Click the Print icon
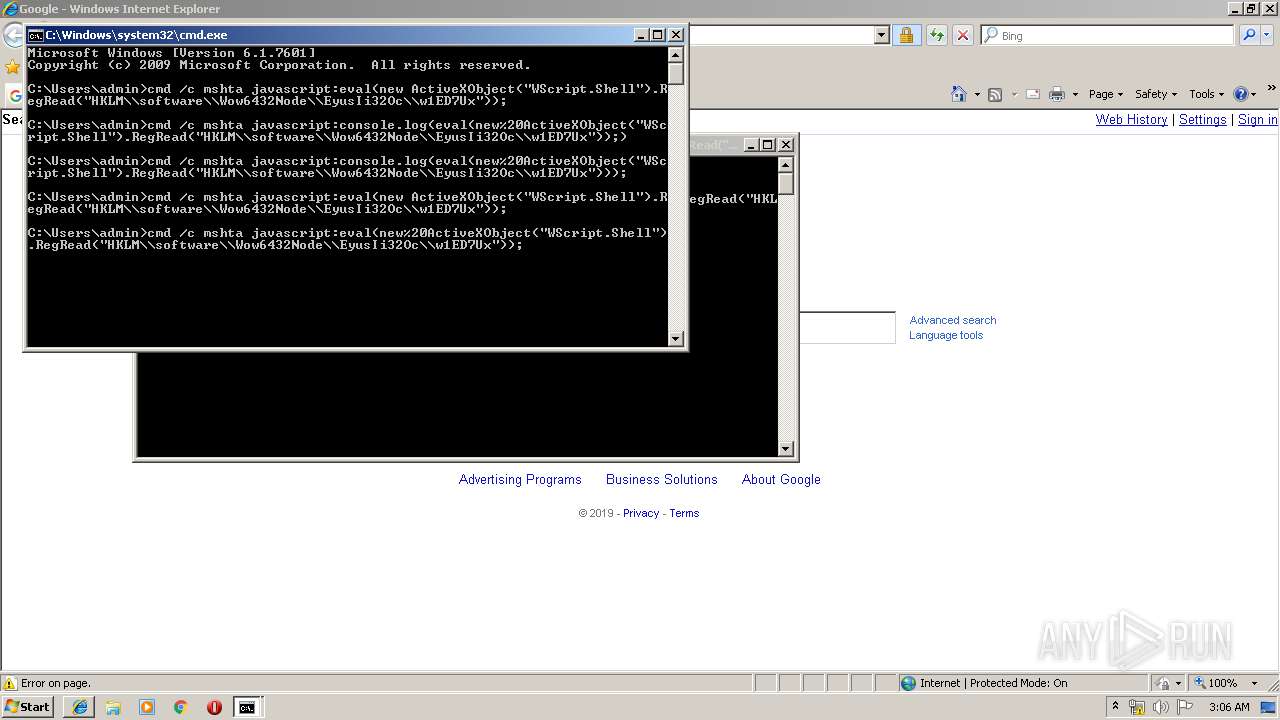1280x720 pixels. coord(1057,94)
